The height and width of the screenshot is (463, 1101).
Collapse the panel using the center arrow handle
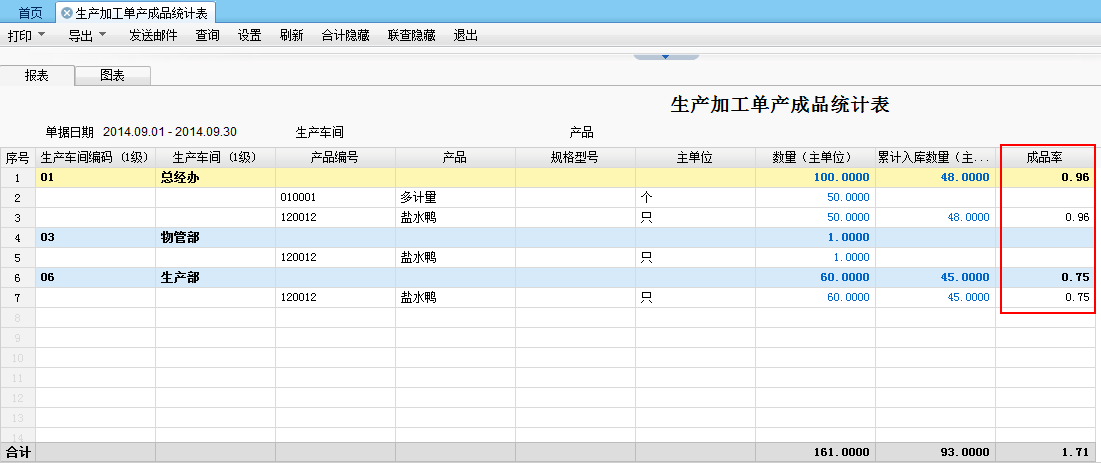tap(665, 56)
